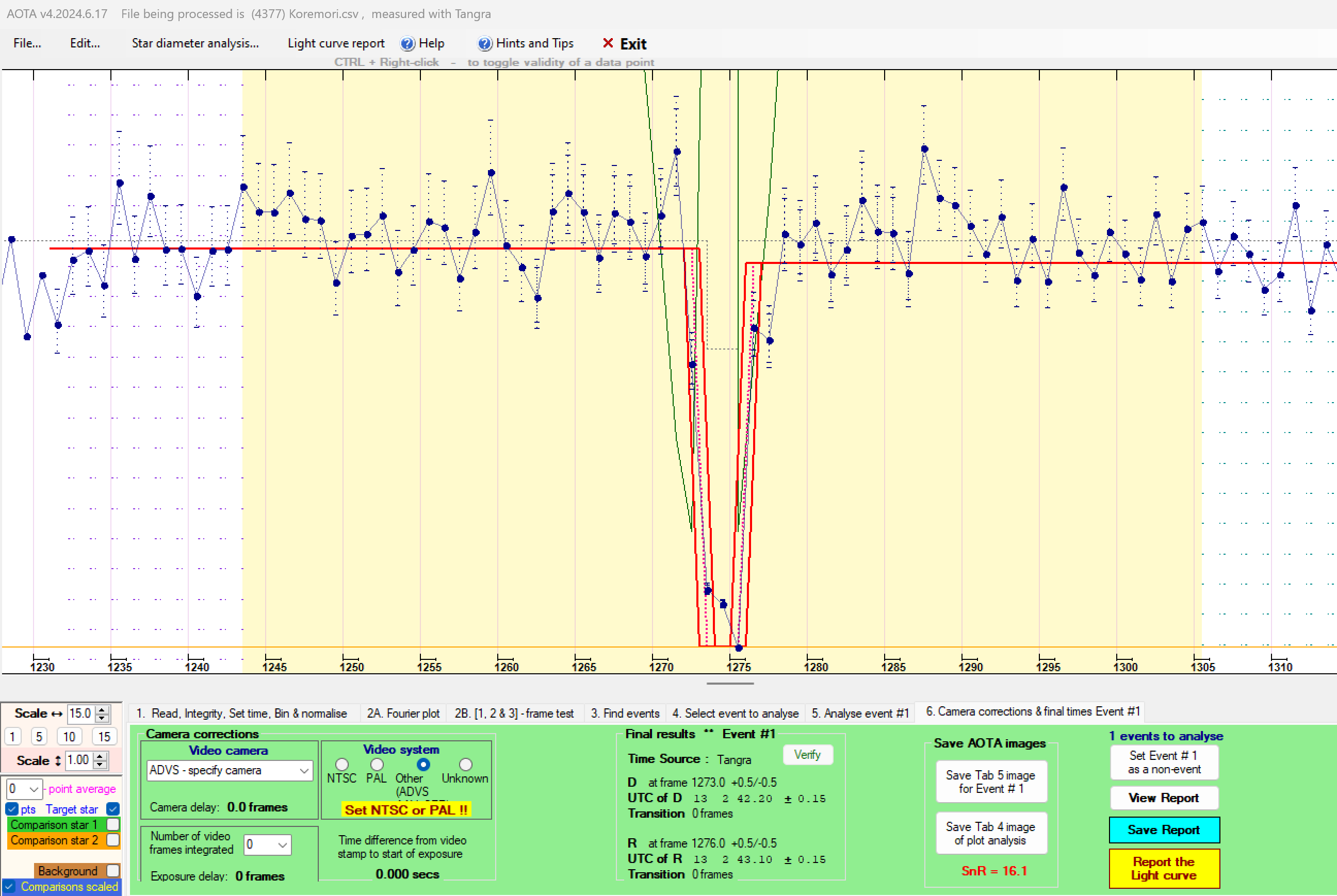Screen dimensions: 1337x896
Task: Decrease horizontal scale with down arrow
Action: 102,717
